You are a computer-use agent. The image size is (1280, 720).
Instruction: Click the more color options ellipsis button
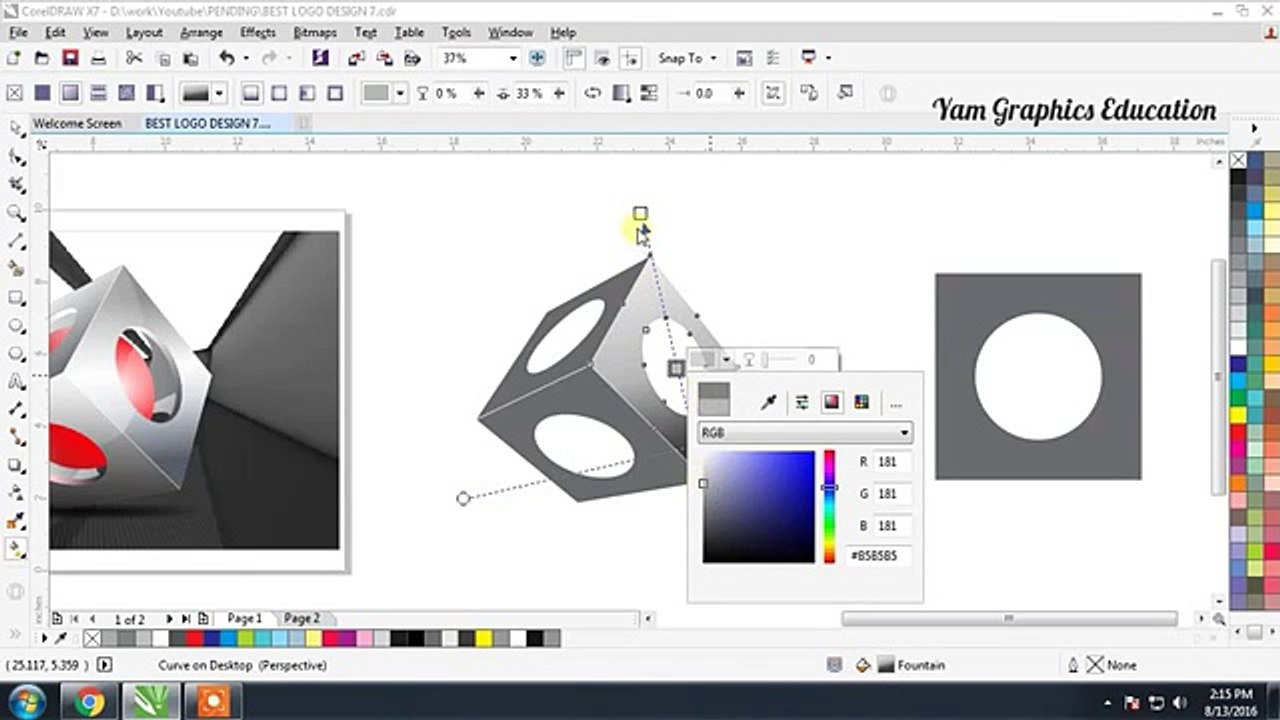[x=896, y=402]
